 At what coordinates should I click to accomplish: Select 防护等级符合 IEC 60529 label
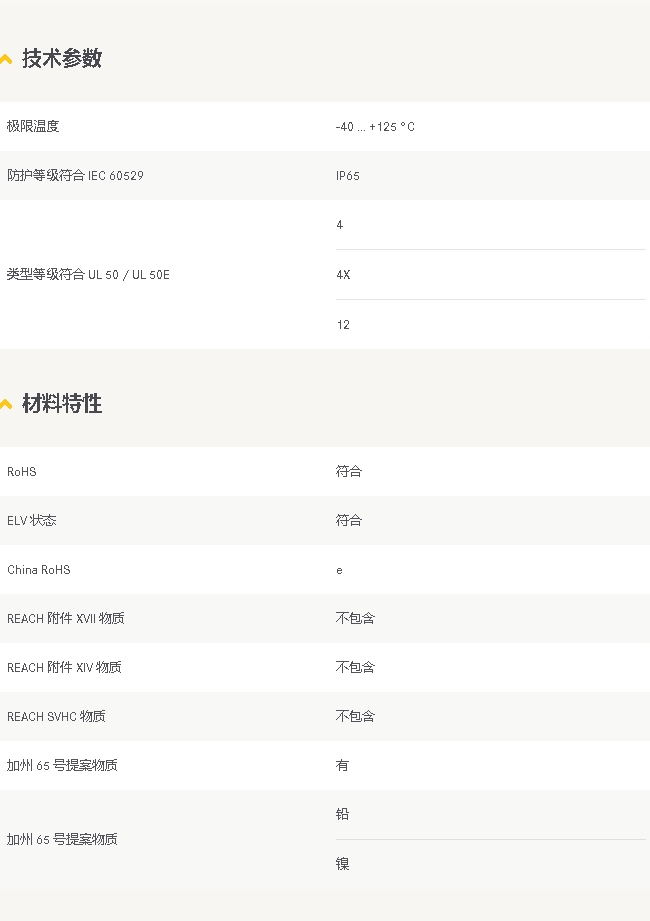tap(75, 175)
